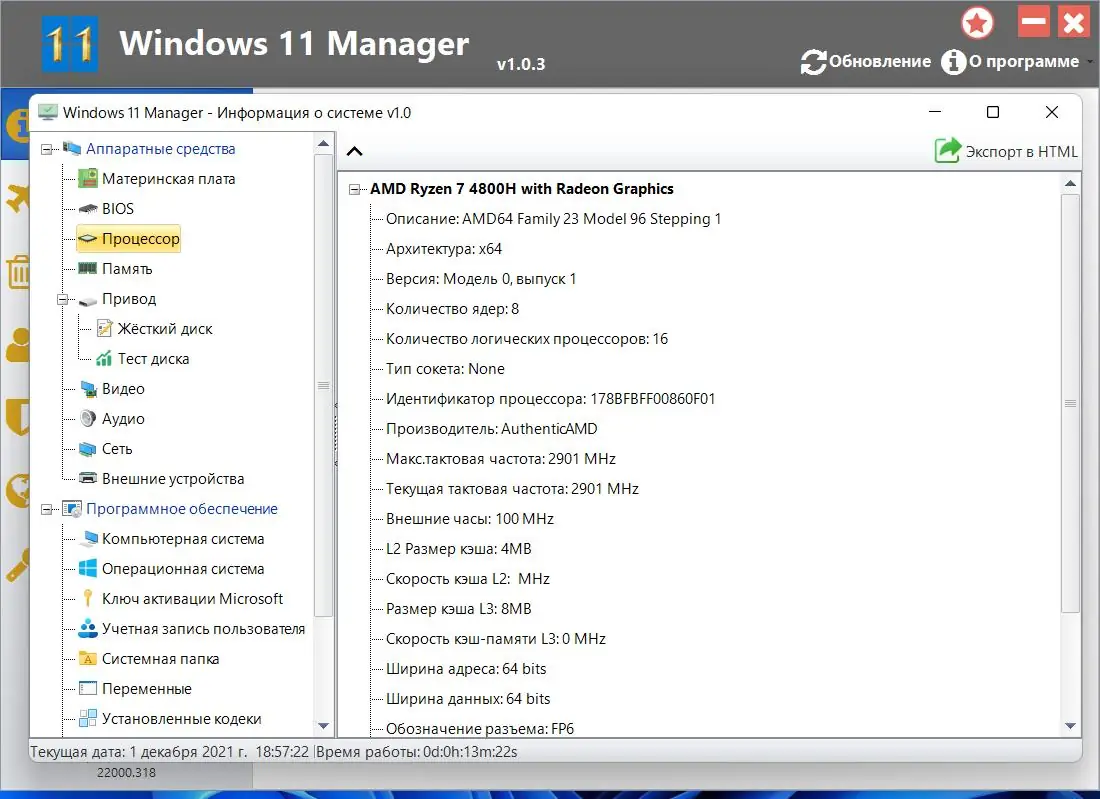
Task: Click the Обновление button text
Action: 880,62
